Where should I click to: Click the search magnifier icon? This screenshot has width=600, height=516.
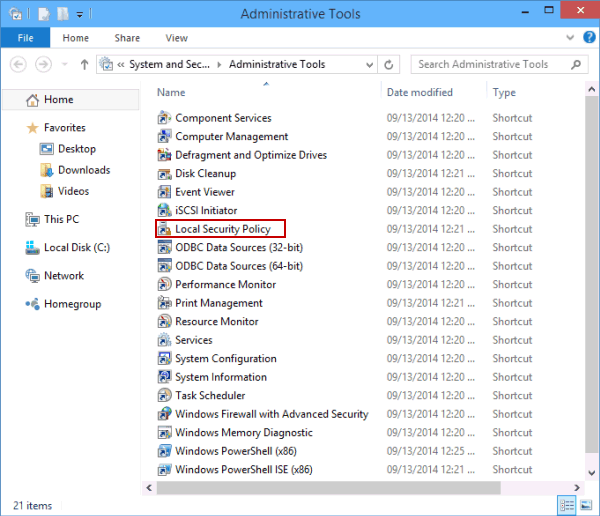click(x=576, y=64)
